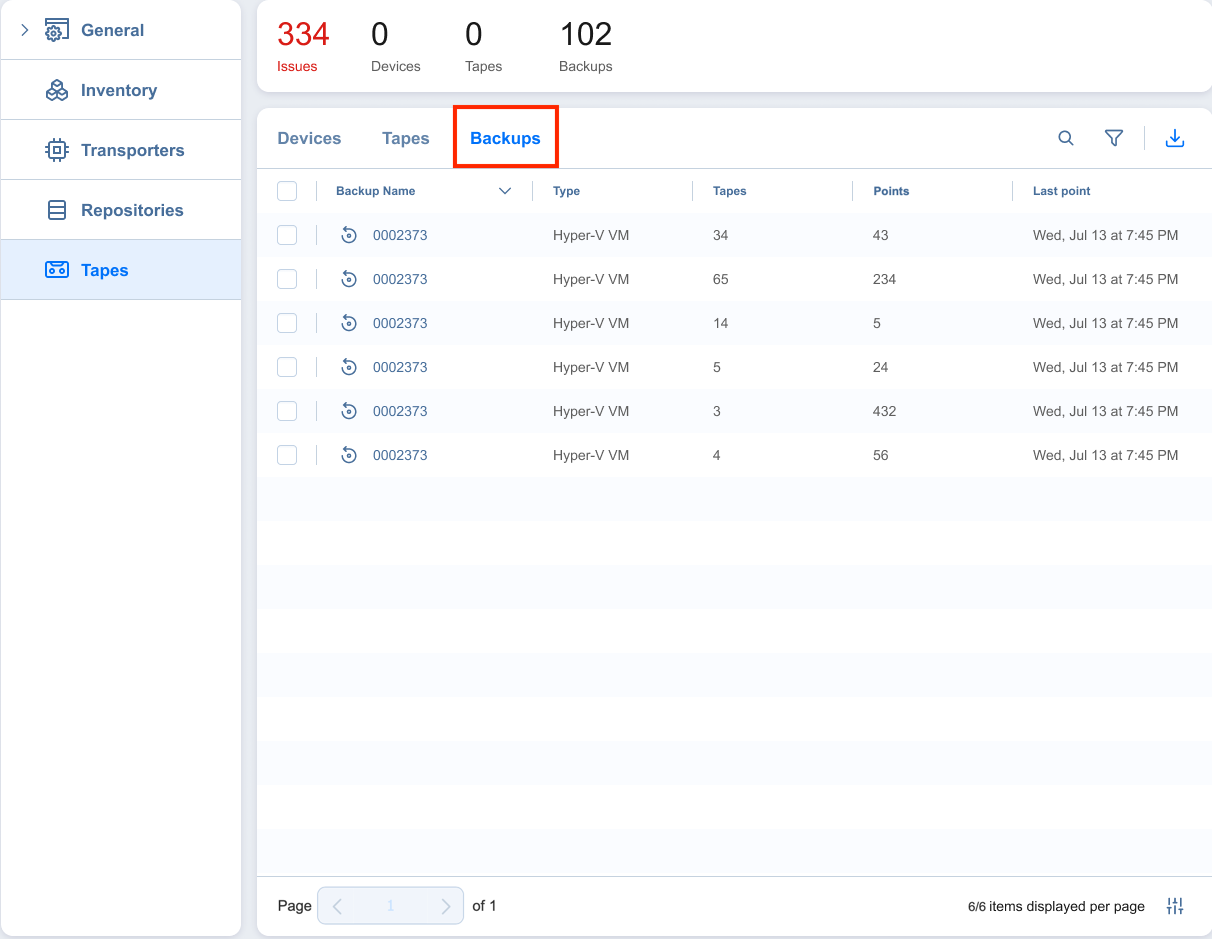The width and height of the screenshot is (1212, 939).
Task: Tick checkbox of row with 56 points
Action: point(287,455)
